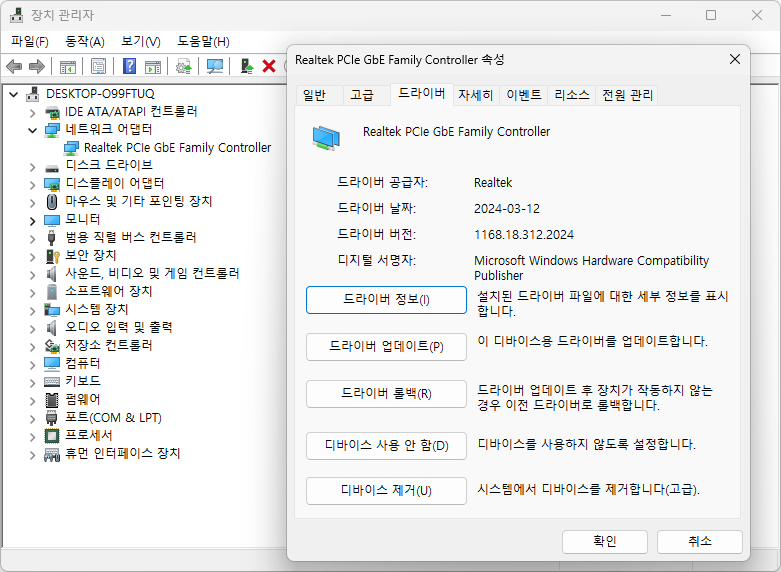Expand the 저장소 컨트롤러 node
This screenshot has height=572, width=781.
point(32,346)
